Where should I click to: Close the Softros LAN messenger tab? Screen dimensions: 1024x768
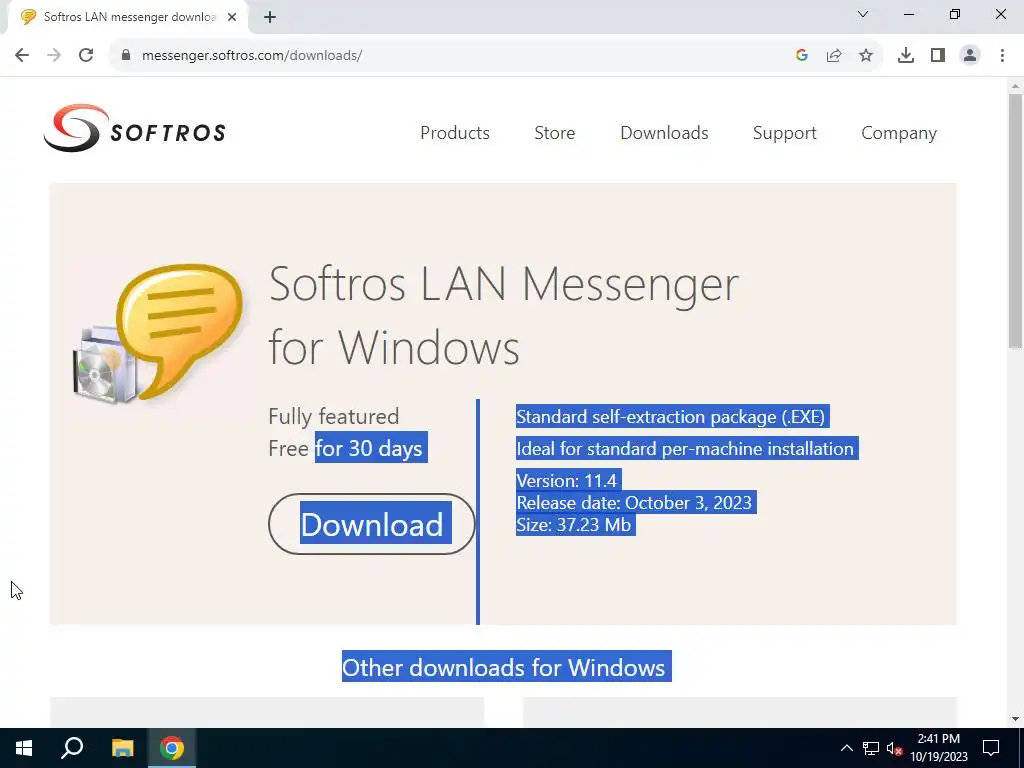(232, 18)
